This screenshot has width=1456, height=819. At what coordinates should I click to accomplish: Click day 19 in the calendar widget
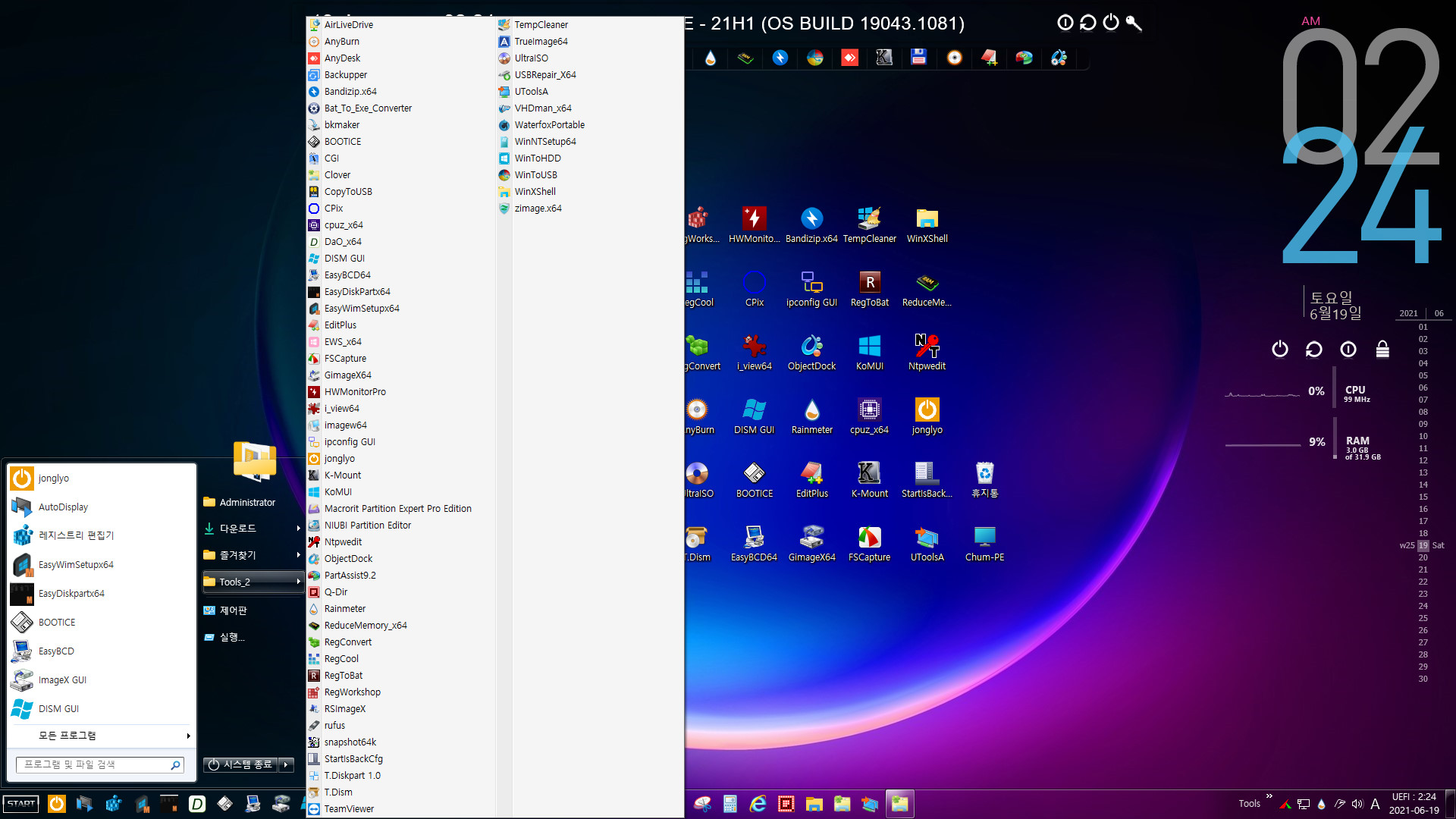click(1423, 545)
